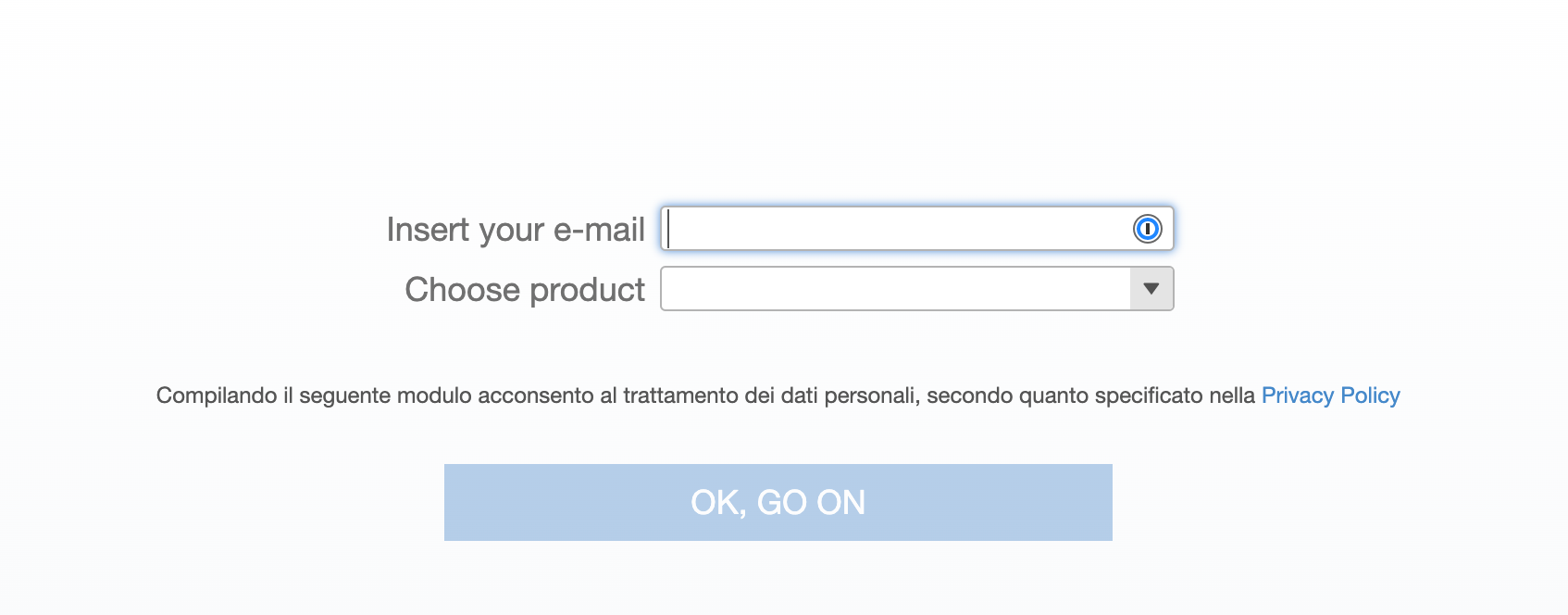The height and width of the screenshot is (615, 1568).
Task: Click the 1Password icon in e-mail field
Action: tap(1147, 229)
